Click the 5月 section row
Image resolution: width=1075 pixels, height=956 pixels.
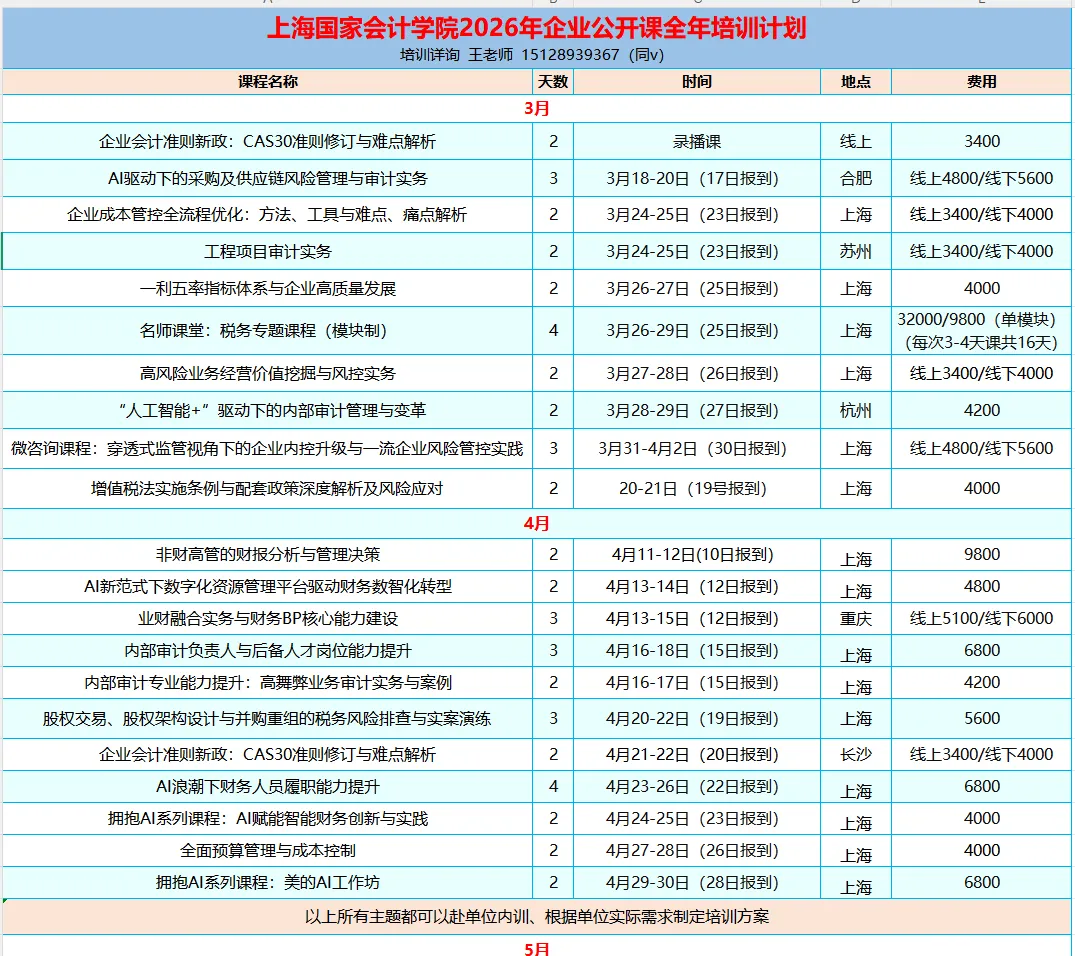click(536, 946)
